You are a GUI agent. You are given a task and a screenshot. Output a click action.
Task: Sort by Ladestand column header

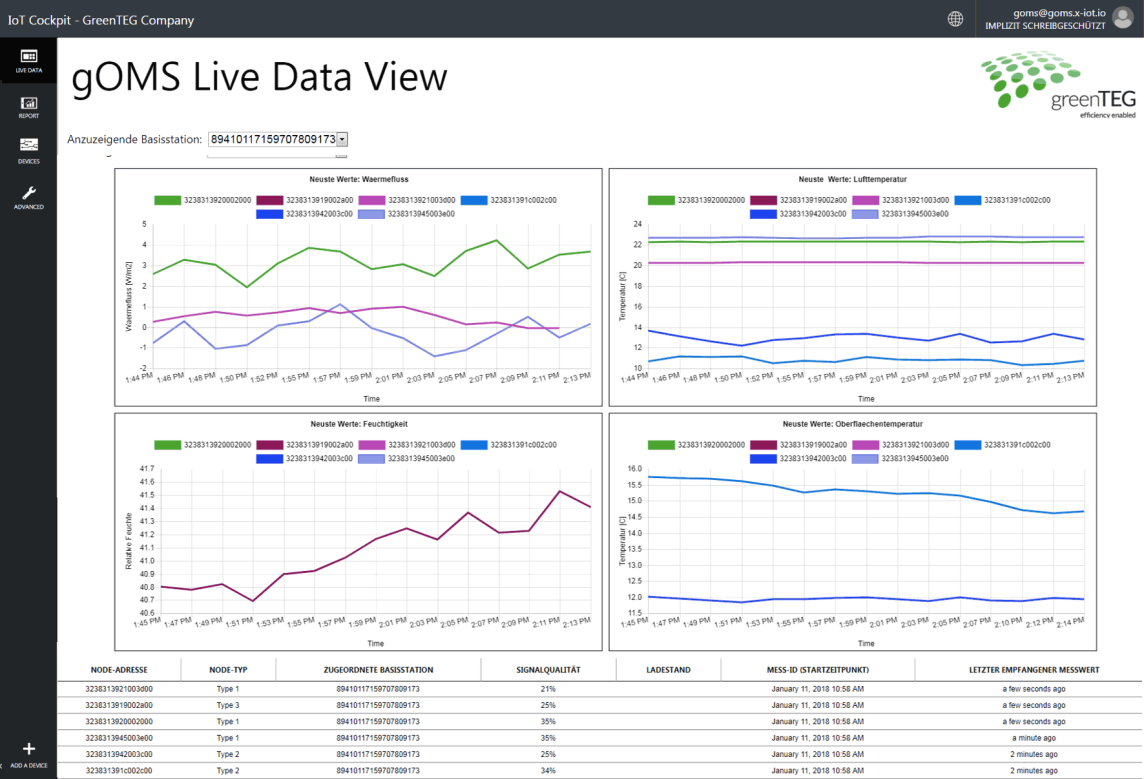668,670
